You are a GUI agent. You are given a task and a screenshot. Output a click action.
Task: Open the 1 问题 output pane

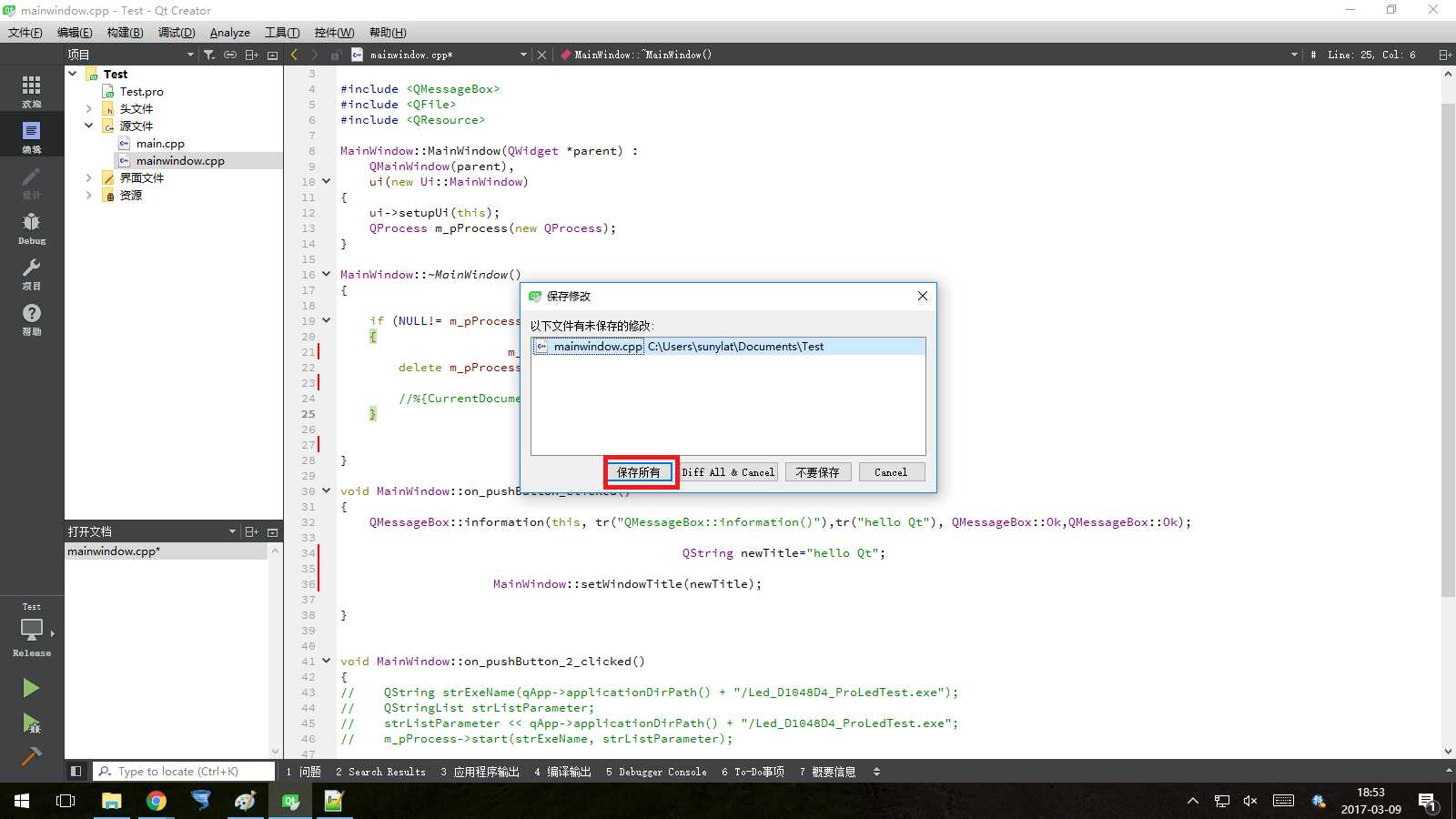(304, 772)
